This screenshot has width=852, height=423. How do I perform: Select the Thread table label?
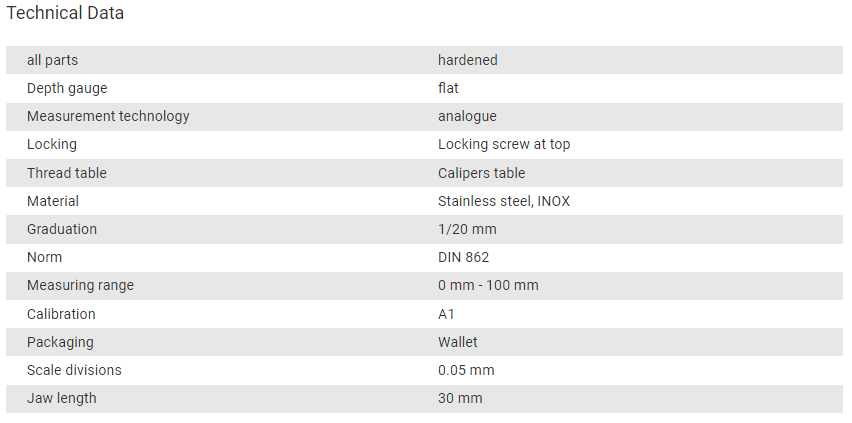67,173
